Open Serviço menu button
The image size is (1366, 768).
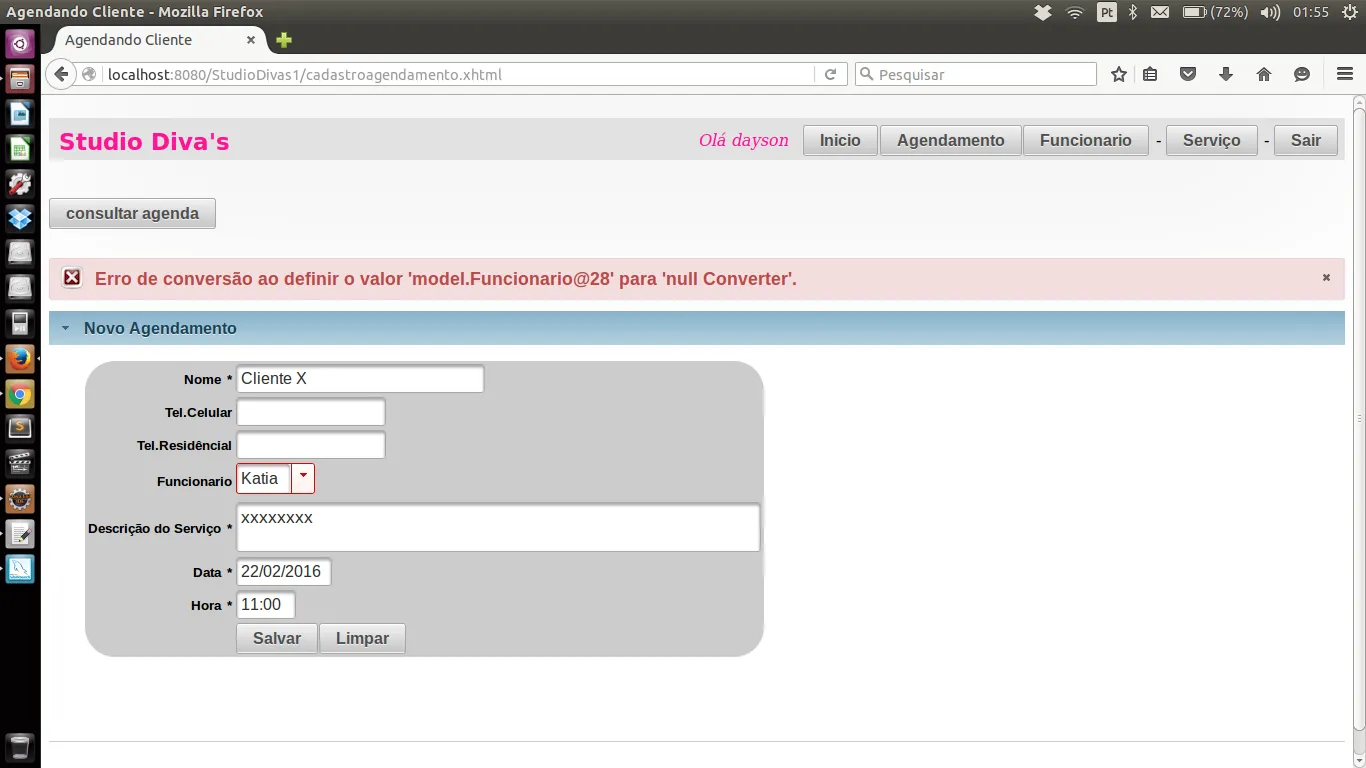(1212, 141)
